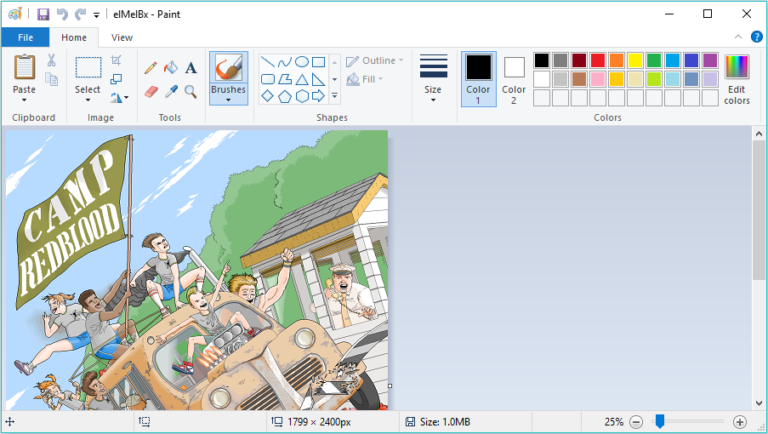The image size is (768, 434).
Task: Choose the Rectangle shape
Action: coord(318,62)
